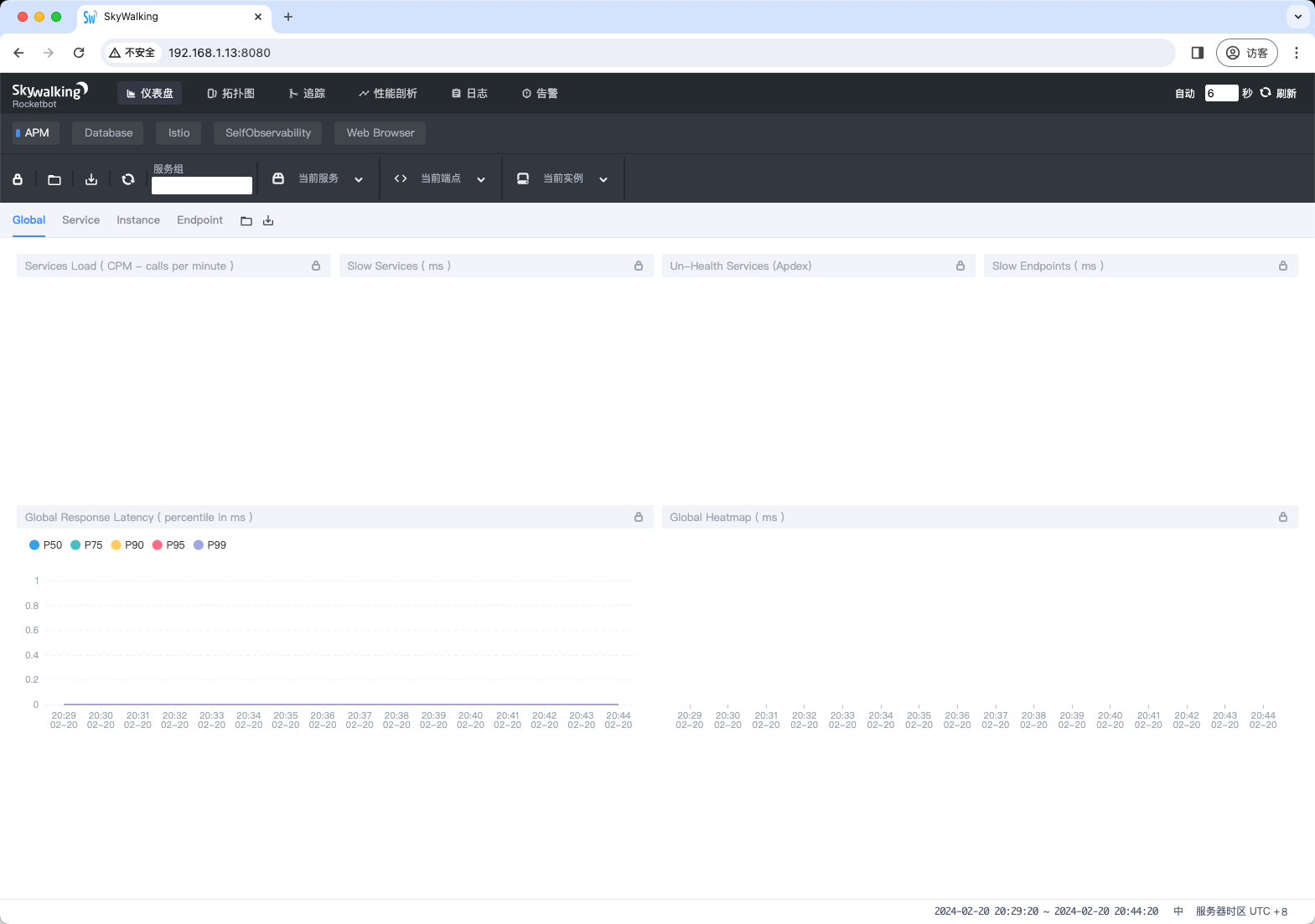The height and width of the screenshot is (924, 1315).
Task: Click lock icon on Un-Health Services panel
Action: (x=960, y=266)
